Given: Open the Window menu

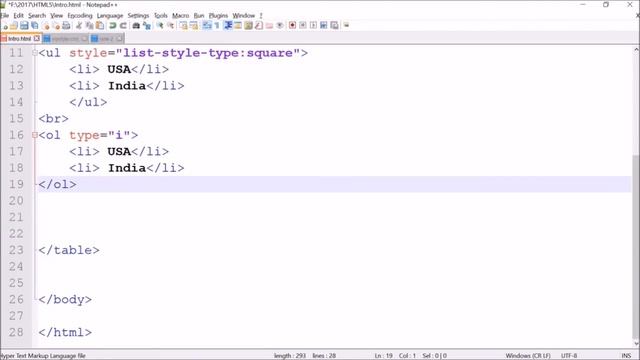Looking at the screenshot, I should click(244, 16).
